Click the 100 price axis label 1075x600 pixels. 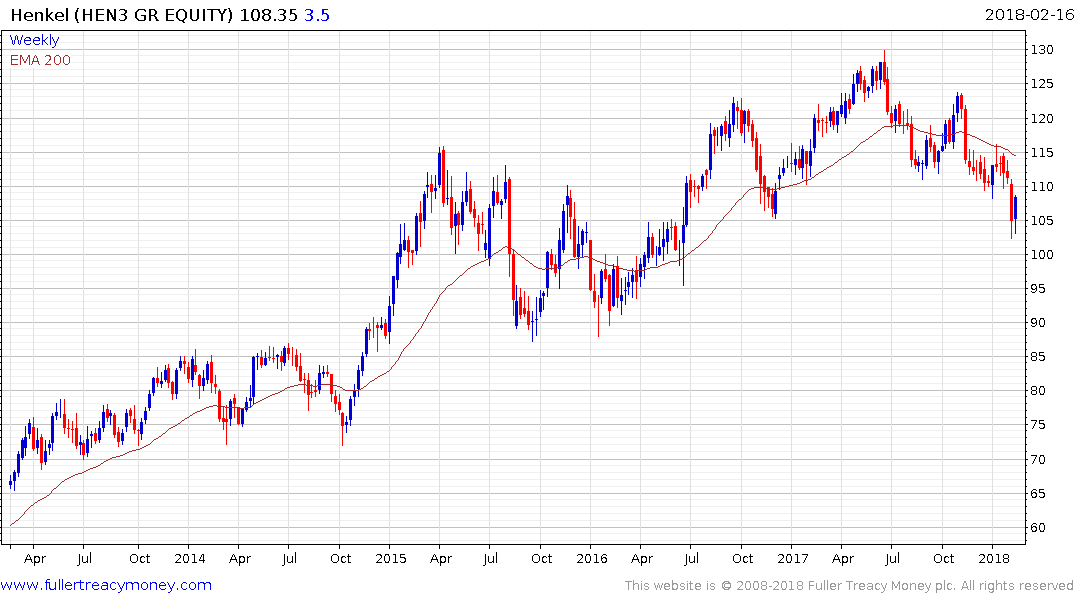coord(1042,254)
